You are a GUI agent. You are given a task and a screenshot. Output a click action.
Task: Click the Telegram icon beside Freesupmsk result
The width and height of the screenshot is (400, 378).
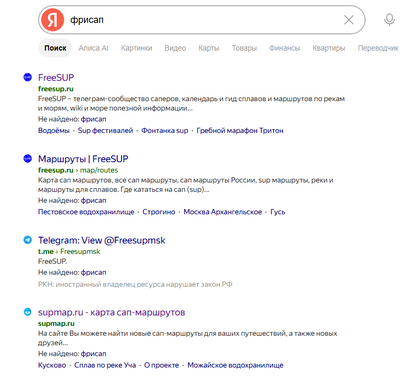27,240
